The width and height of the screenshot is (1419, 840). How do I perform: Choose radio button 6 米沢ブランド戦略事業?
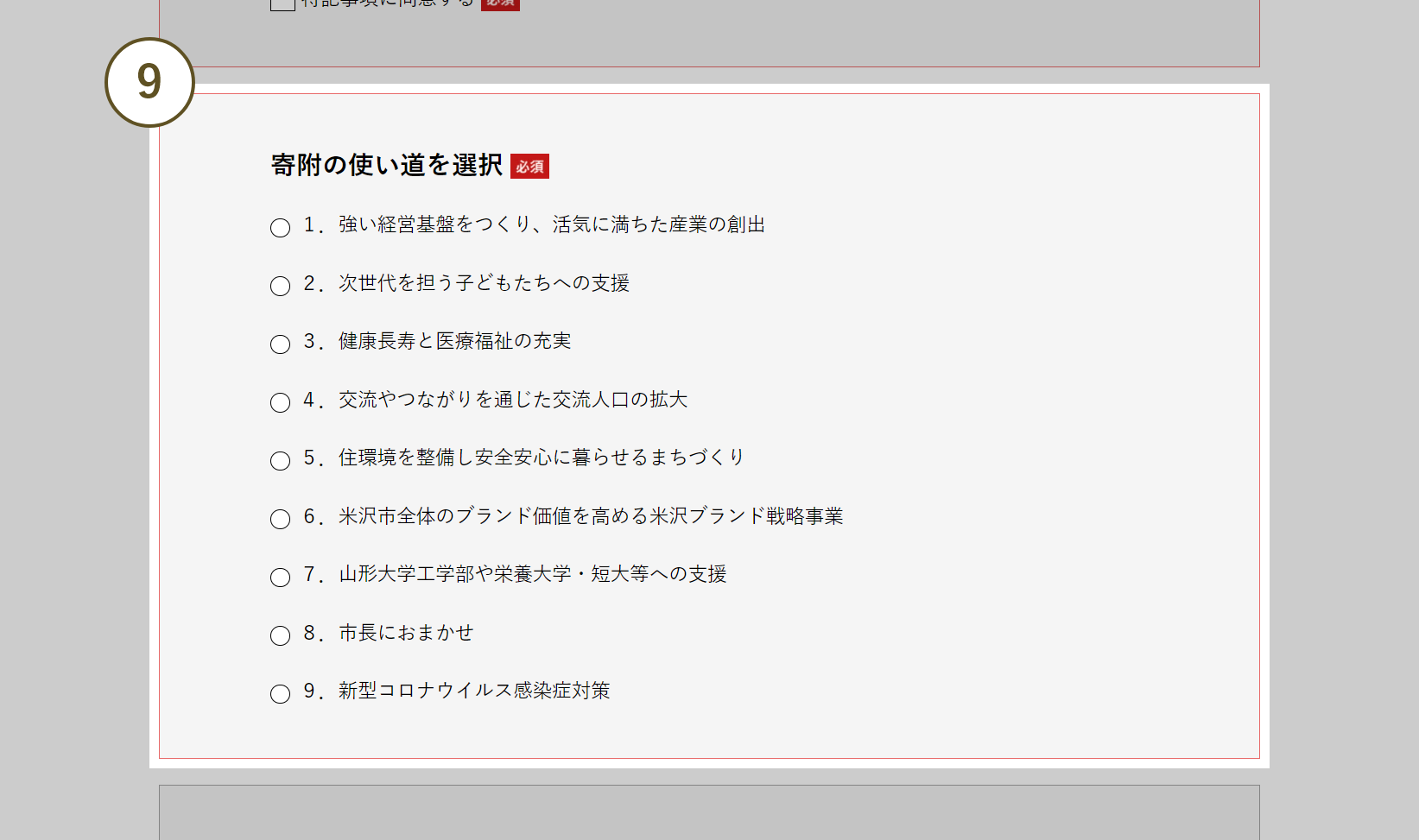coord(280,519)
